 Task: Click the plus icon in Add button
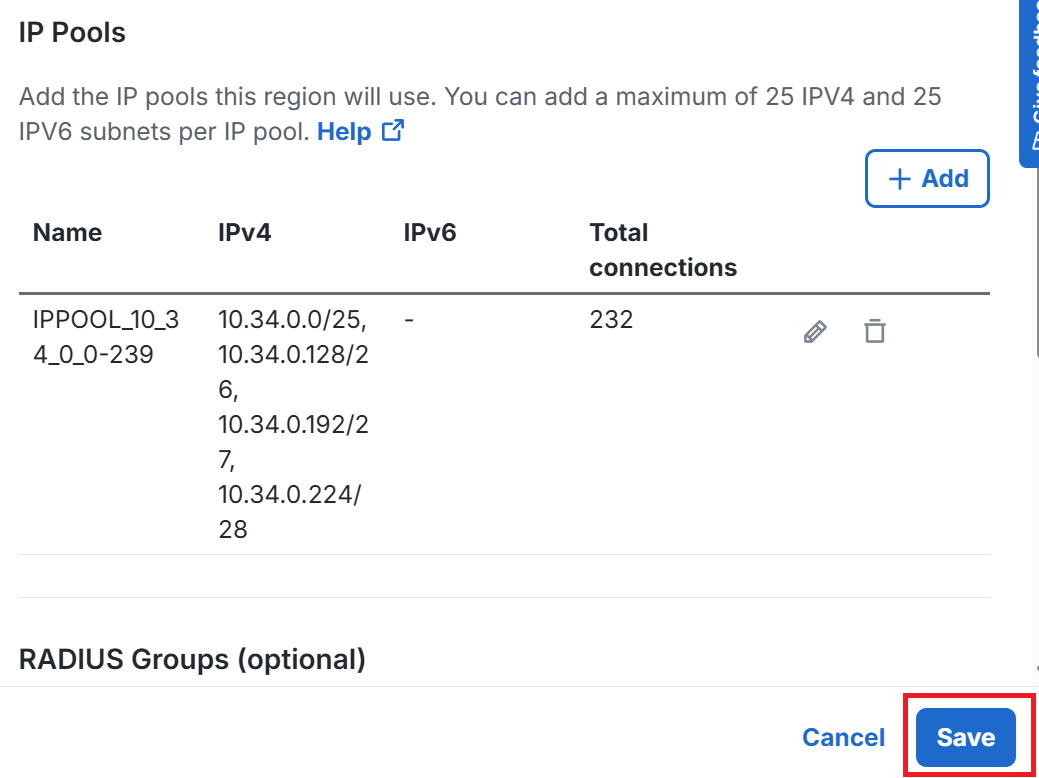click(899, 179)
